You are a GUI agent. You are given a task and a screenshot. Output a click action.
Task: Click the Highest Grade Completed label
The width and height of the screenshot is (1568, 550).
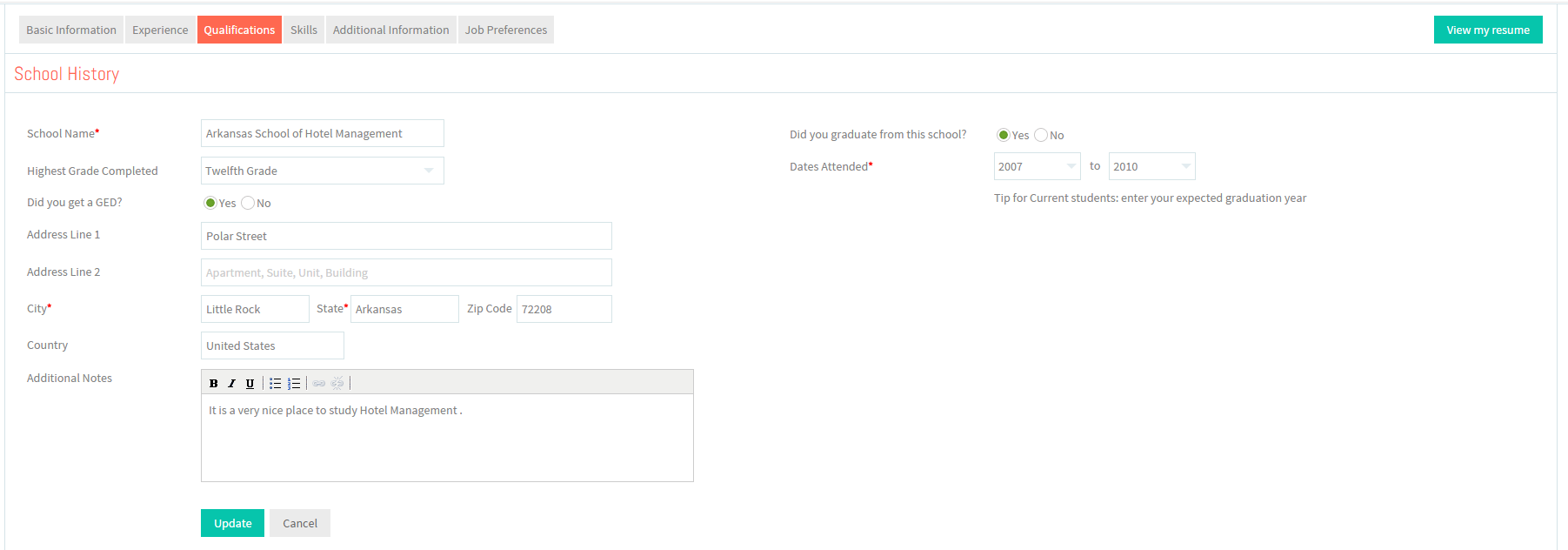(92, 171)
